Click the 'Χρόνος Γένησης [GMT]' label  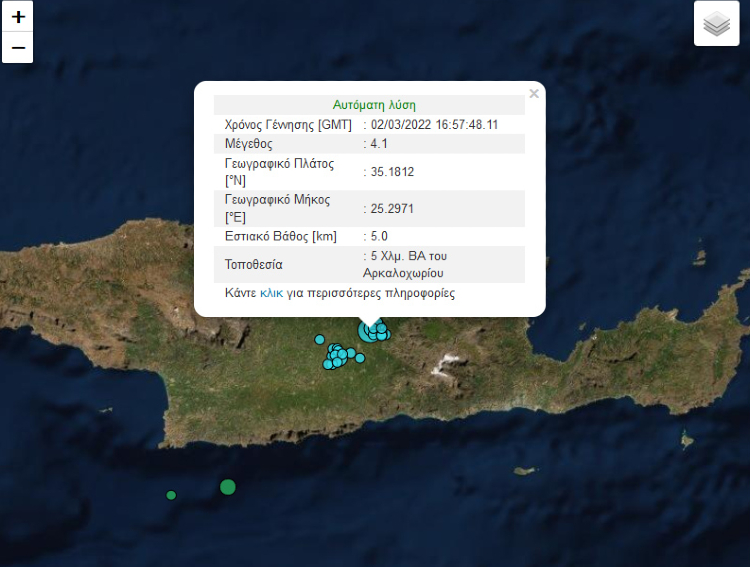[x=288, y=125]
